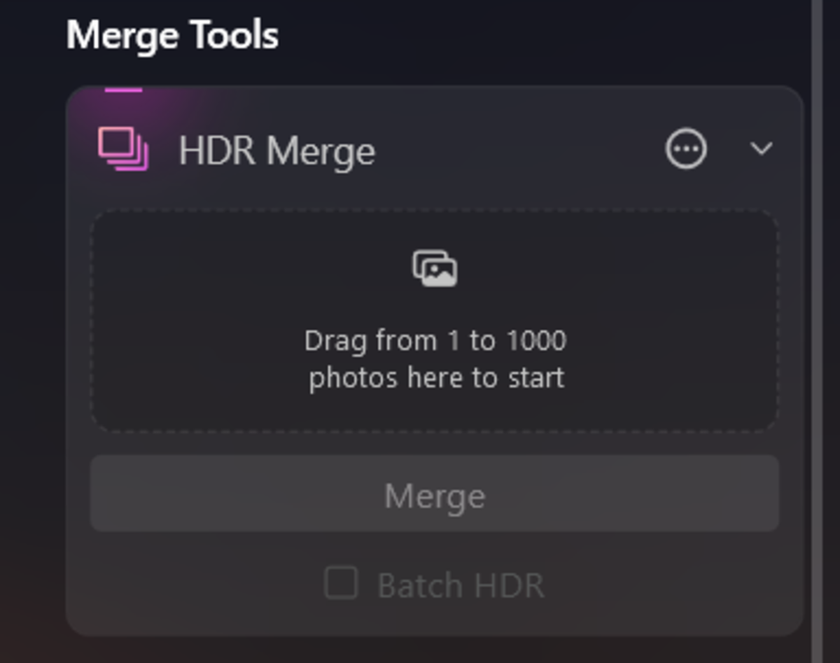The image size is (840, 663).
Task: Click the "photos here to start" text
Action: coord(436,378)
